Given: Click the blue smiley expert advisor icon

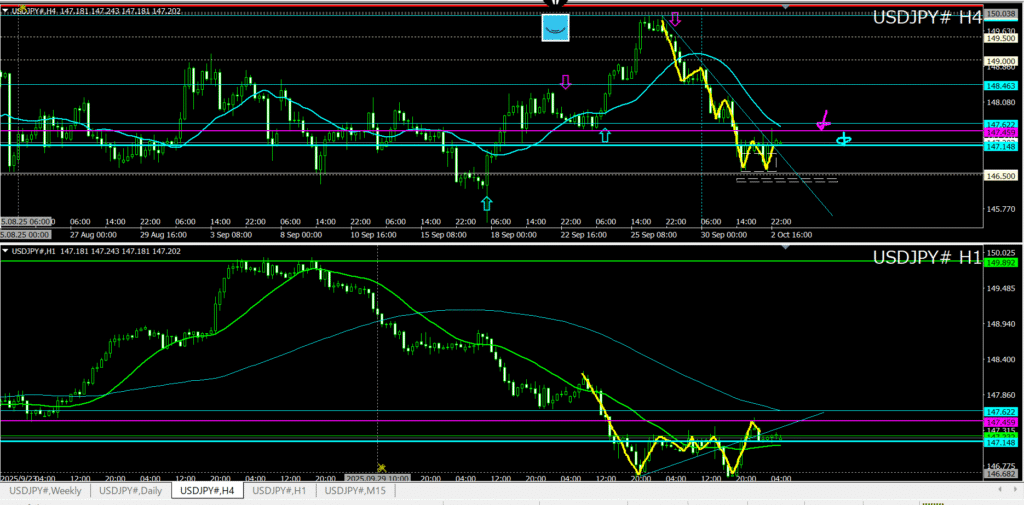Looking at the screenshot, I should [x=555, y=27].
